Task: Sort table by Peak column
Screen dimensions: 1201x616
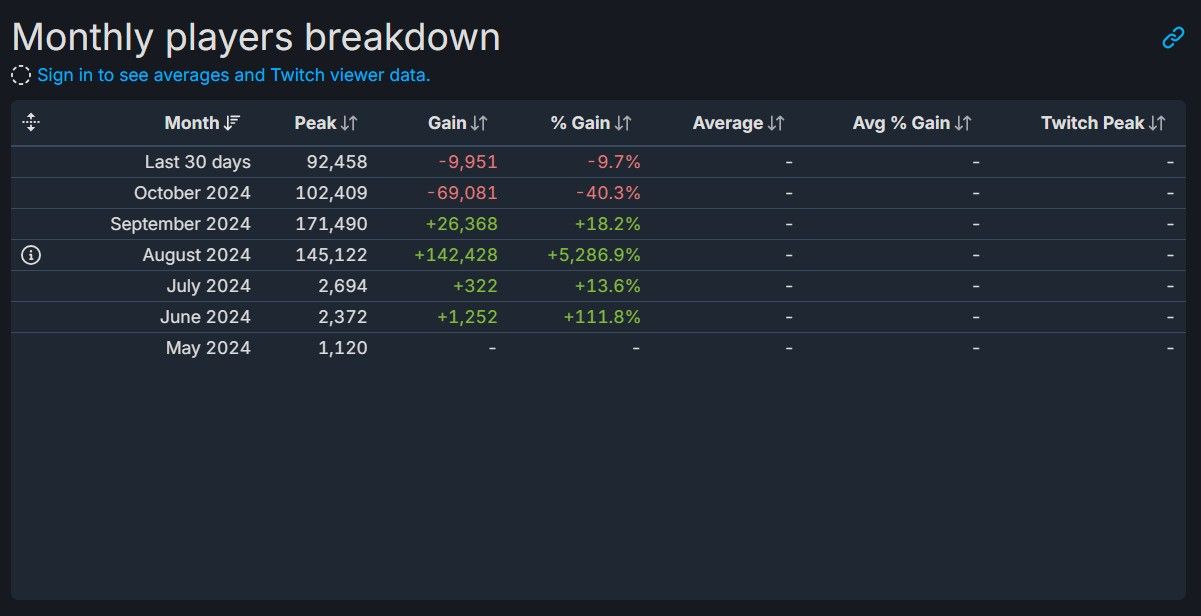Action: click(326, 123)
